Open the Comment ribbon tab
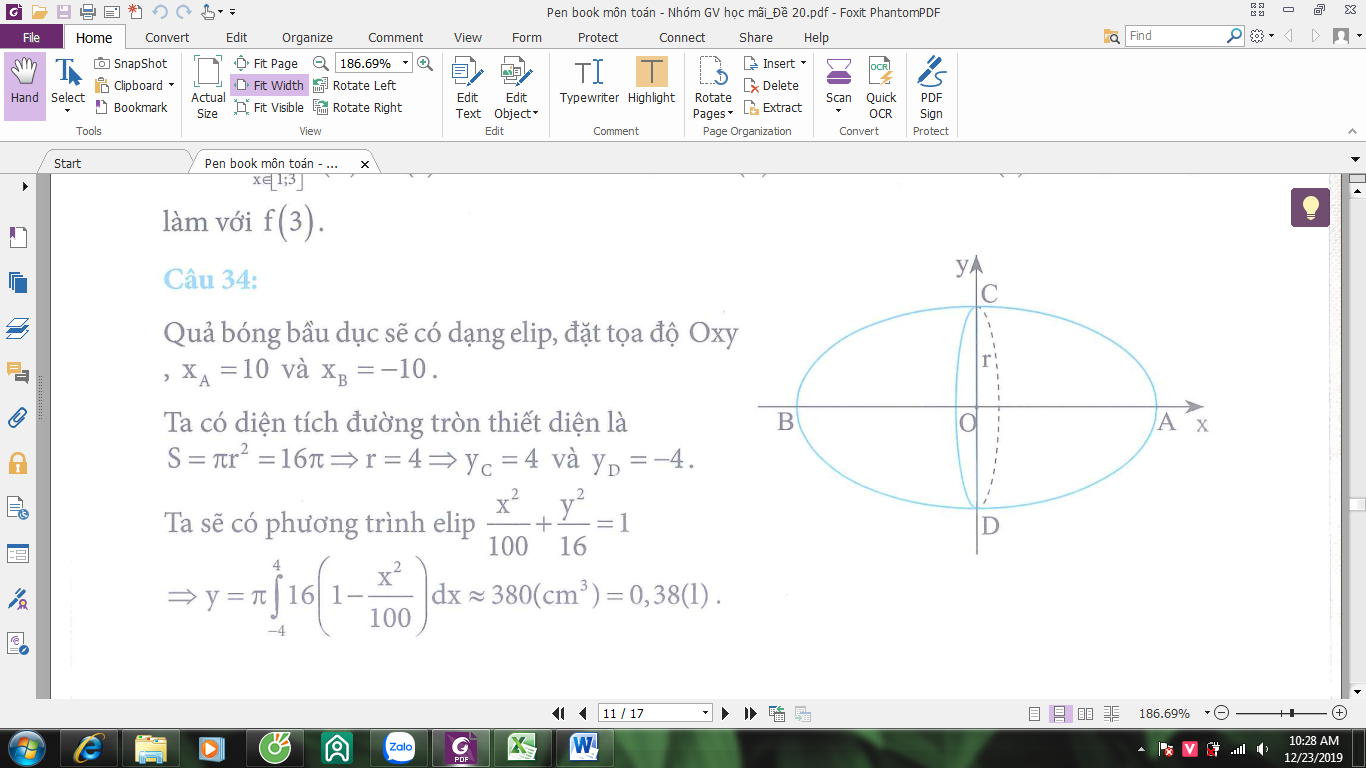1366x768 pixels. point(396,38)
